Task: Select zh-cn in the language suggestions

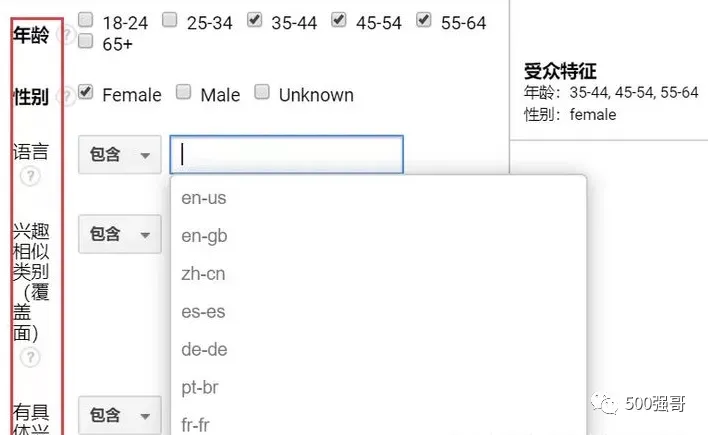Action: pos(204,274)
